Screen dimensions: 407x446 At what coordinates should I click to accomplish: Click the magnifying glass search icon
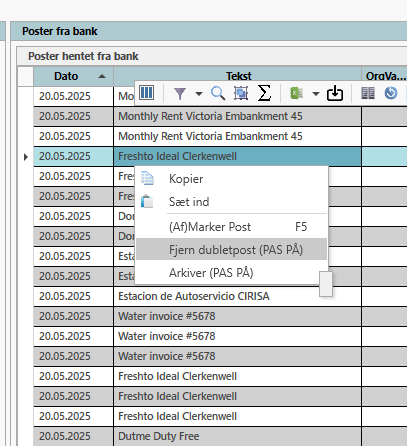218,93
